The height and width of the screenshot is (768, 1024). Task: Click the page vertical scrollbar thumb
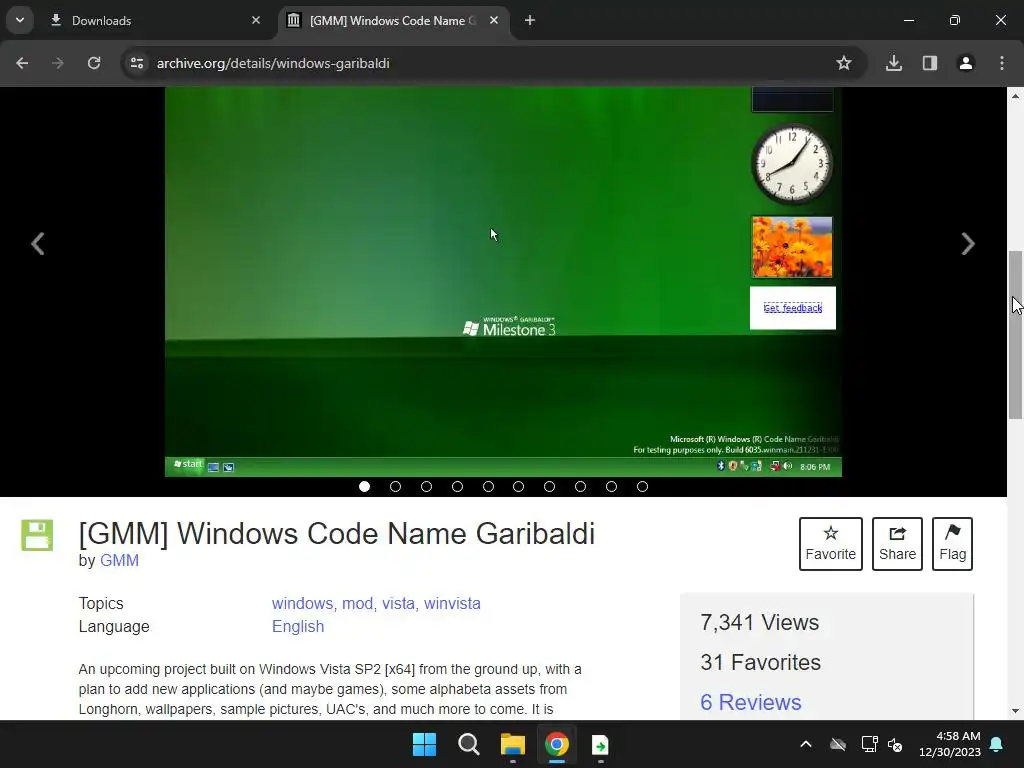coord(1015,334)
